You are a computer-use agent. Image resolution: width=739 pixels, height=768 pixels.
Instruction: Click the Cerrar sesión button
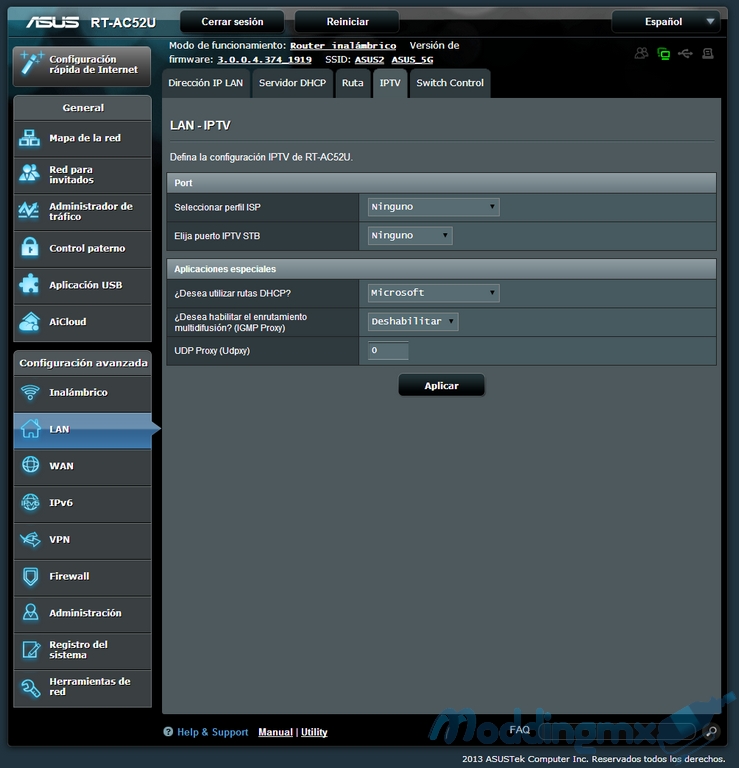click(232, 22)
